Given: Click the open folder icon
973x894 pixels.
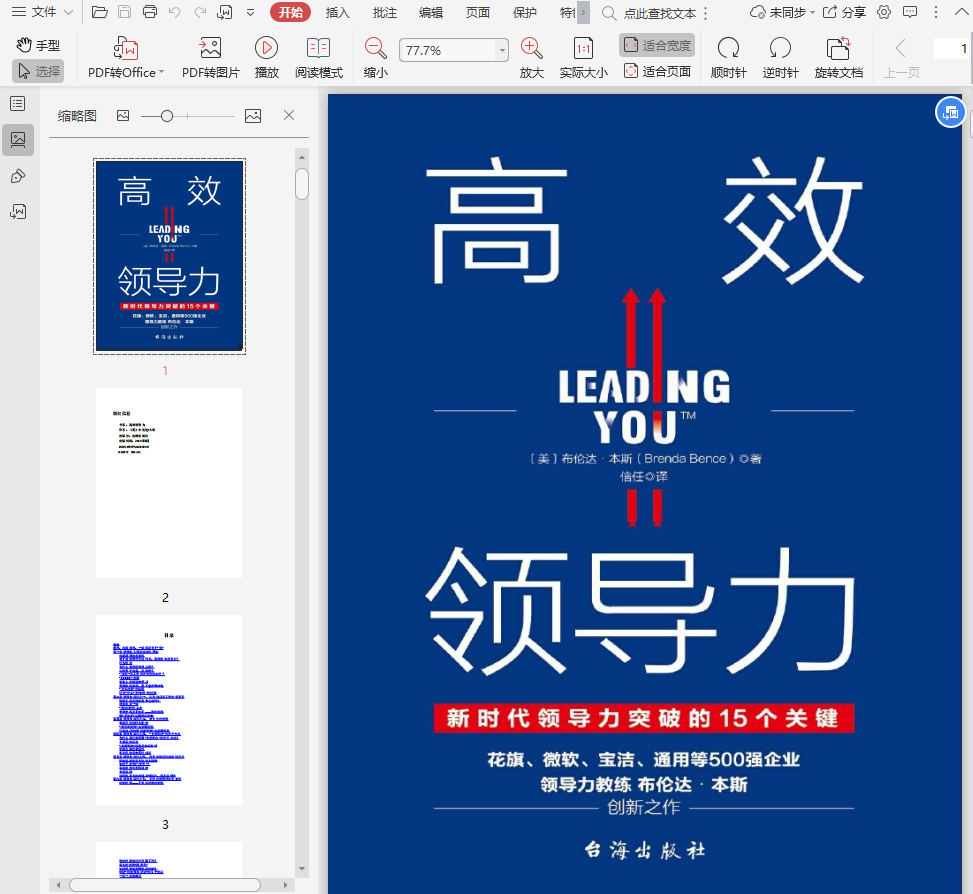Looking at the screenshot, I should (x=99, y=12).
